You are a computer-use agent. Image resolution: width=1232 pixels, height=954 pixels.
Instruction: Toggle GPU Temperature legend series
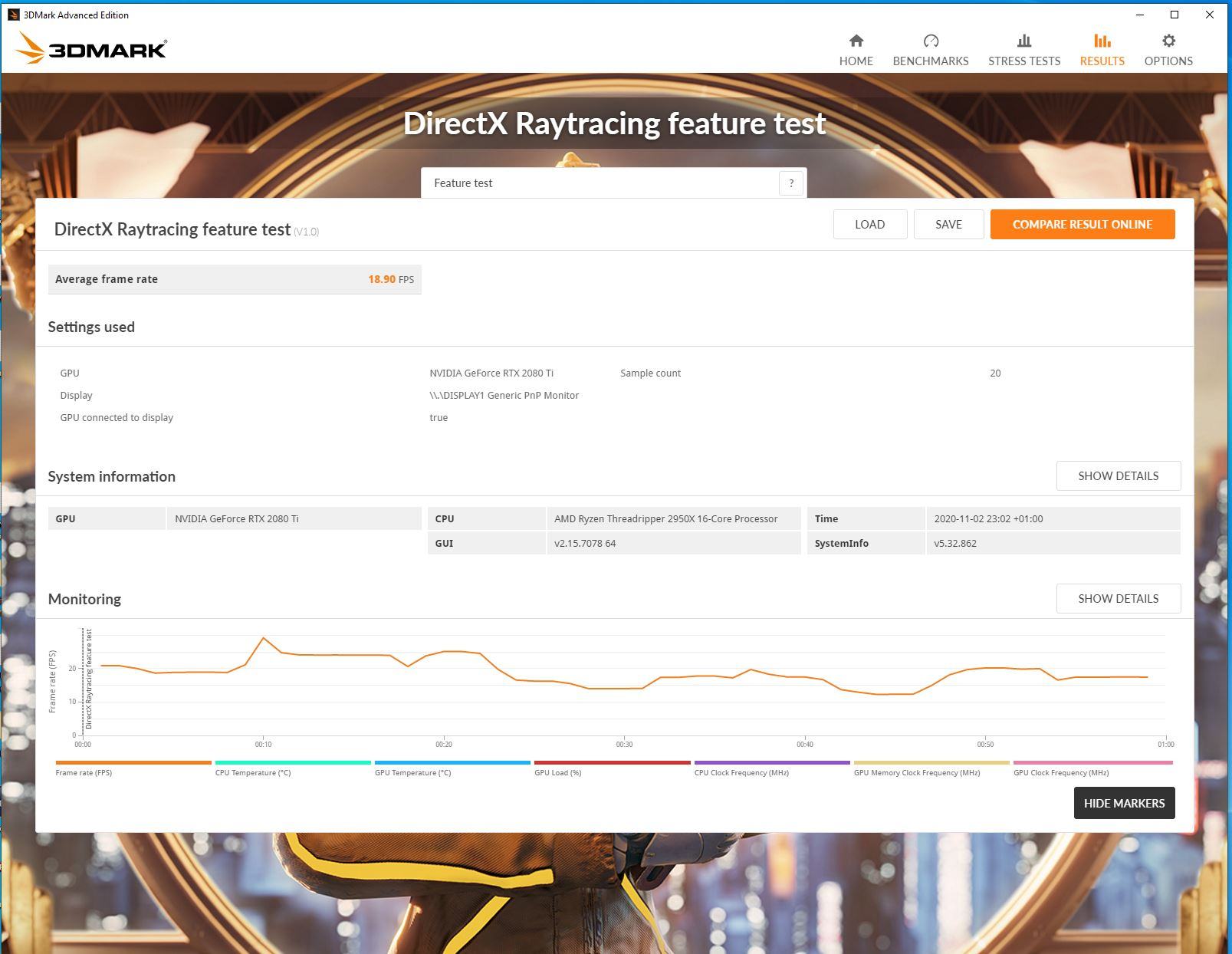(452, 768)
